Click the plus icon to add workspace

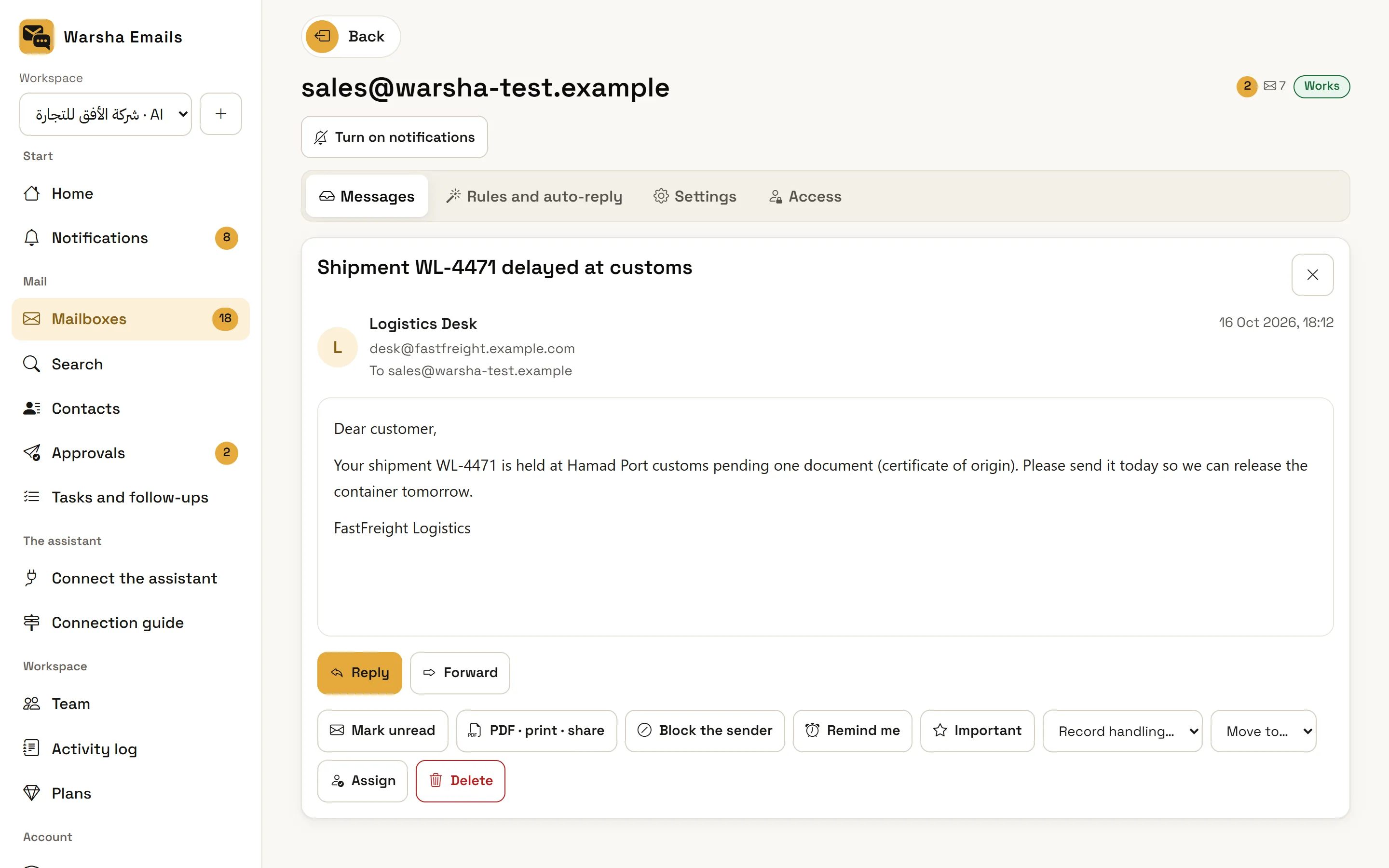point(221,114)
